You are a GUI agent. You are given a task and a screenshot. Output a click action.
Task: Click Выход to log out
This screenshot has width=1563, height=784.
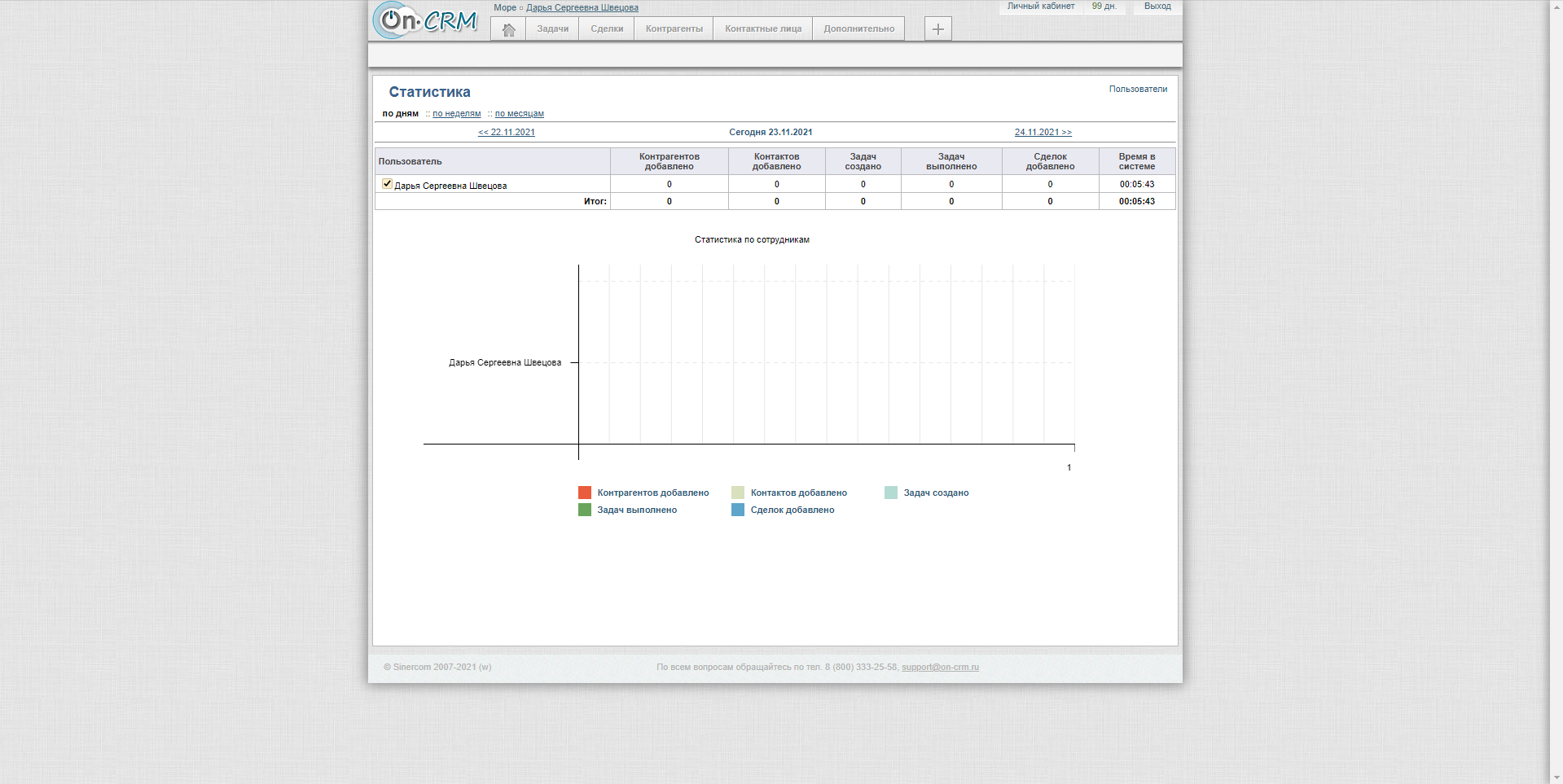pyautogui.click(x=1157, y=7)
